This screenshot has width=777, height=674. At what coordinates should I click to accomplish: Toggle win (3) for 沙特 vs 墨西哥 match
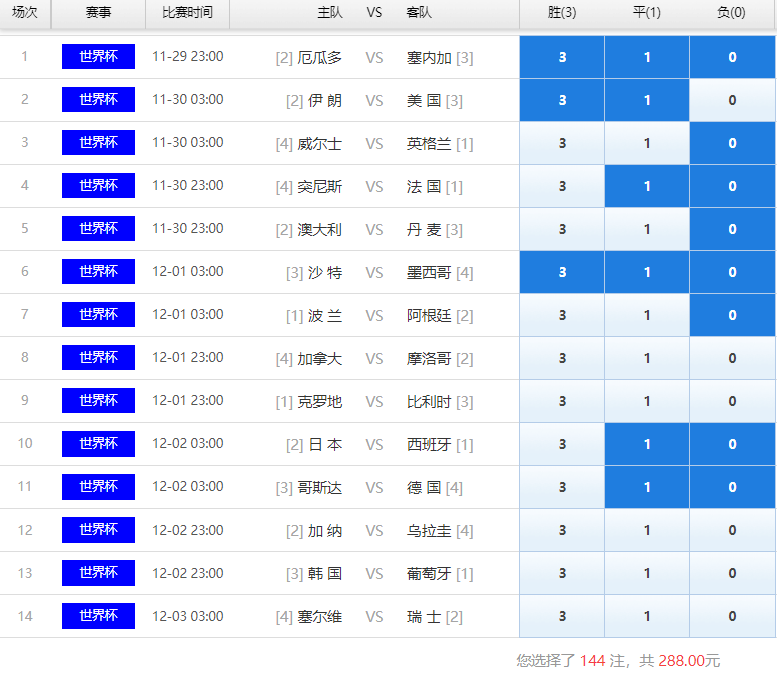(x=562, y=272)
